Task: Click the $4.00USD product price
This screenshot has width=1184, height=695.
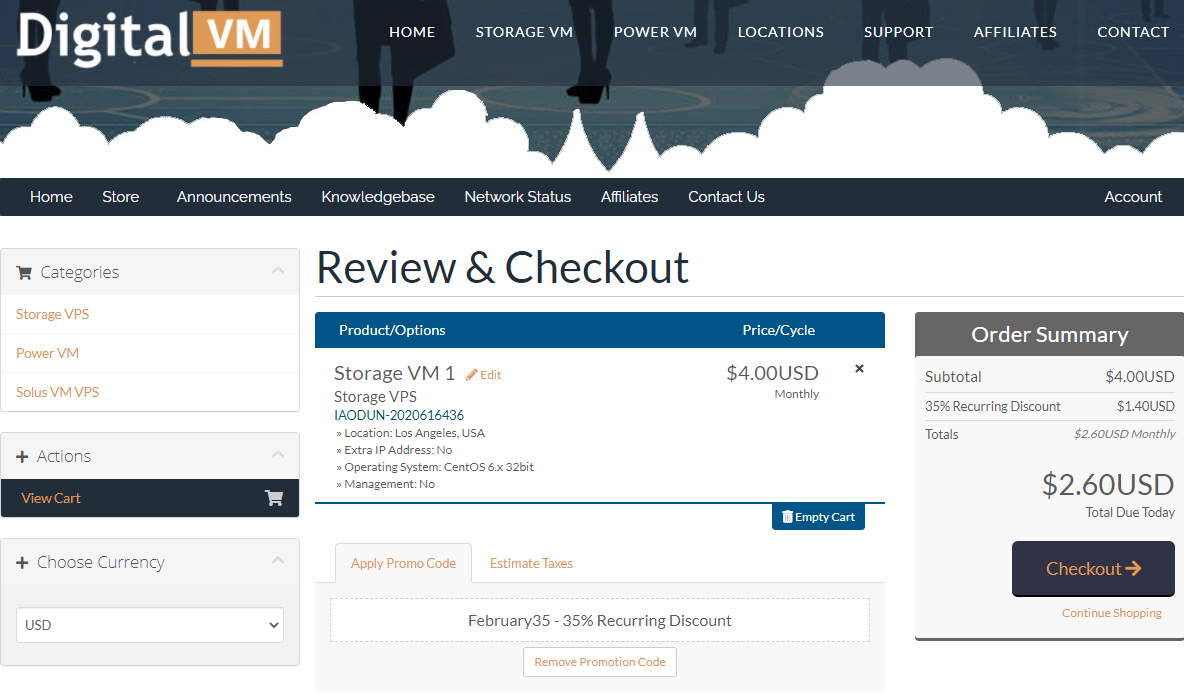Action: click(772, 373)
